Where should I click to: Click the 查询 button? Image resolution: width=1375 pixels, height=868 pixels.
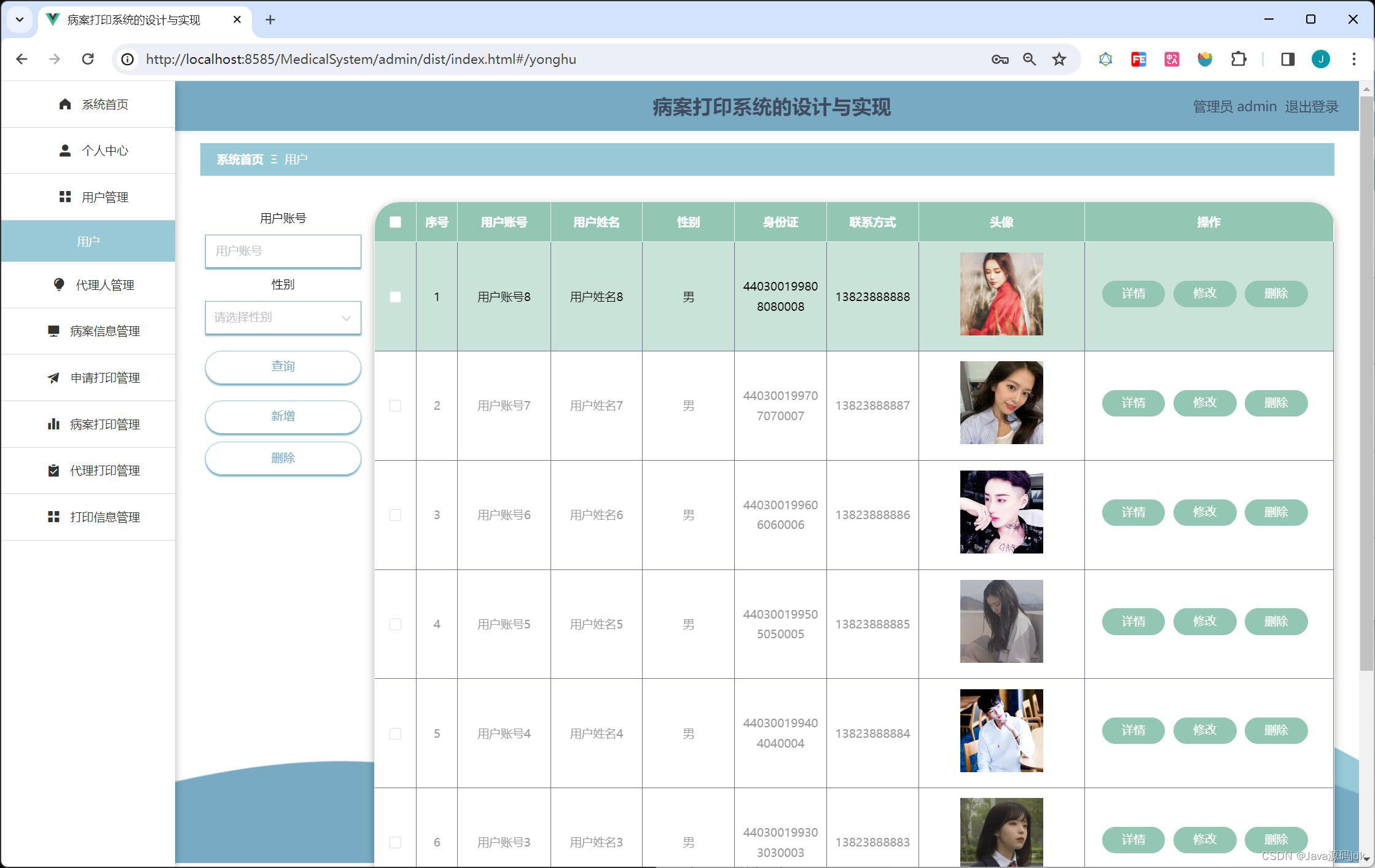(x=283, y=367)
